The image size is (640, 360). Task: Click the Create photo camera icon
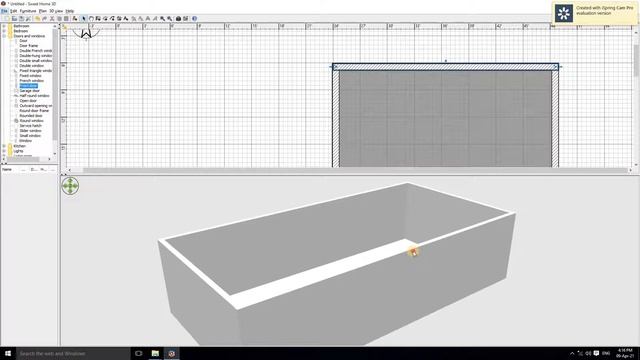pyautogui.click(x=178, y=18)
